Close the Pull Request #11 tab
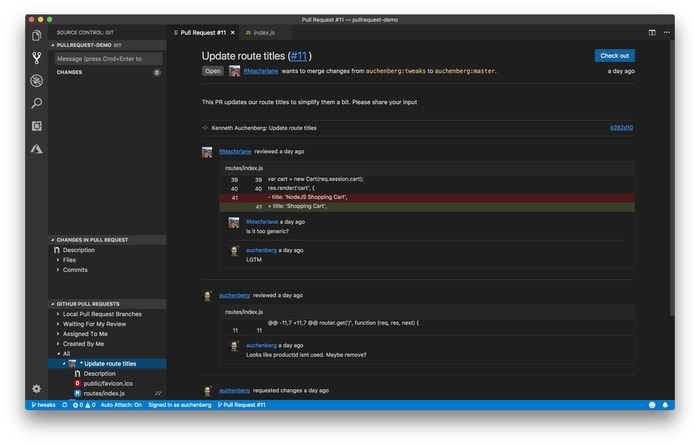The image size is (700, 446). [x=233, y=33]
